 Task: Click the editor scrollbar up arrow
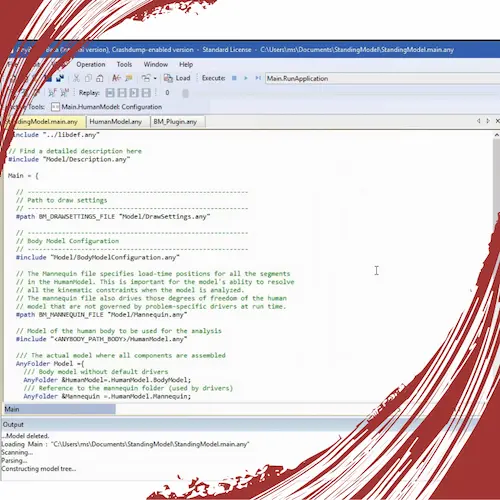496,135
